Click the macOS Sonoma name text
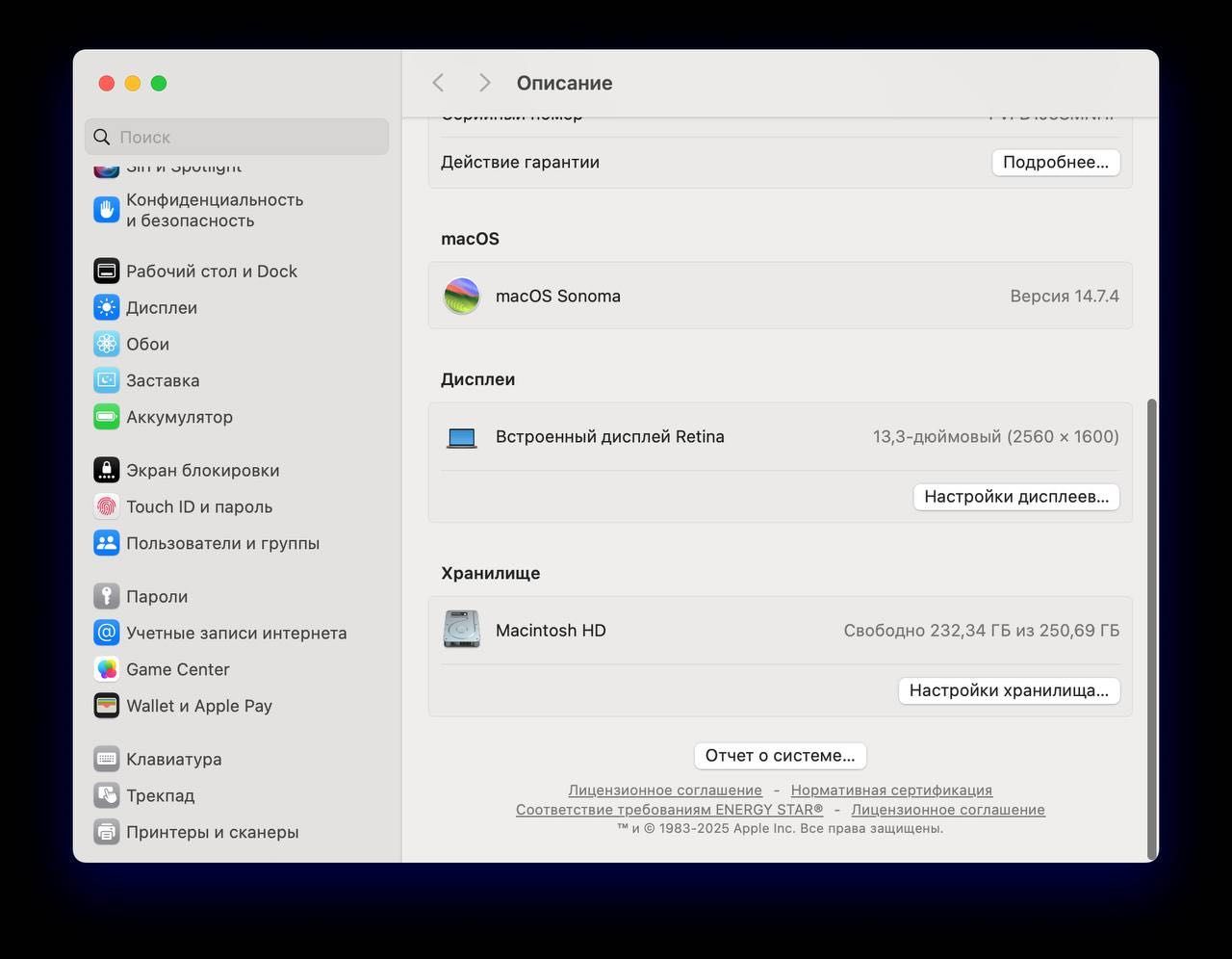The width and height of the screenshot is (1232, 959). [x=558, y=296]
